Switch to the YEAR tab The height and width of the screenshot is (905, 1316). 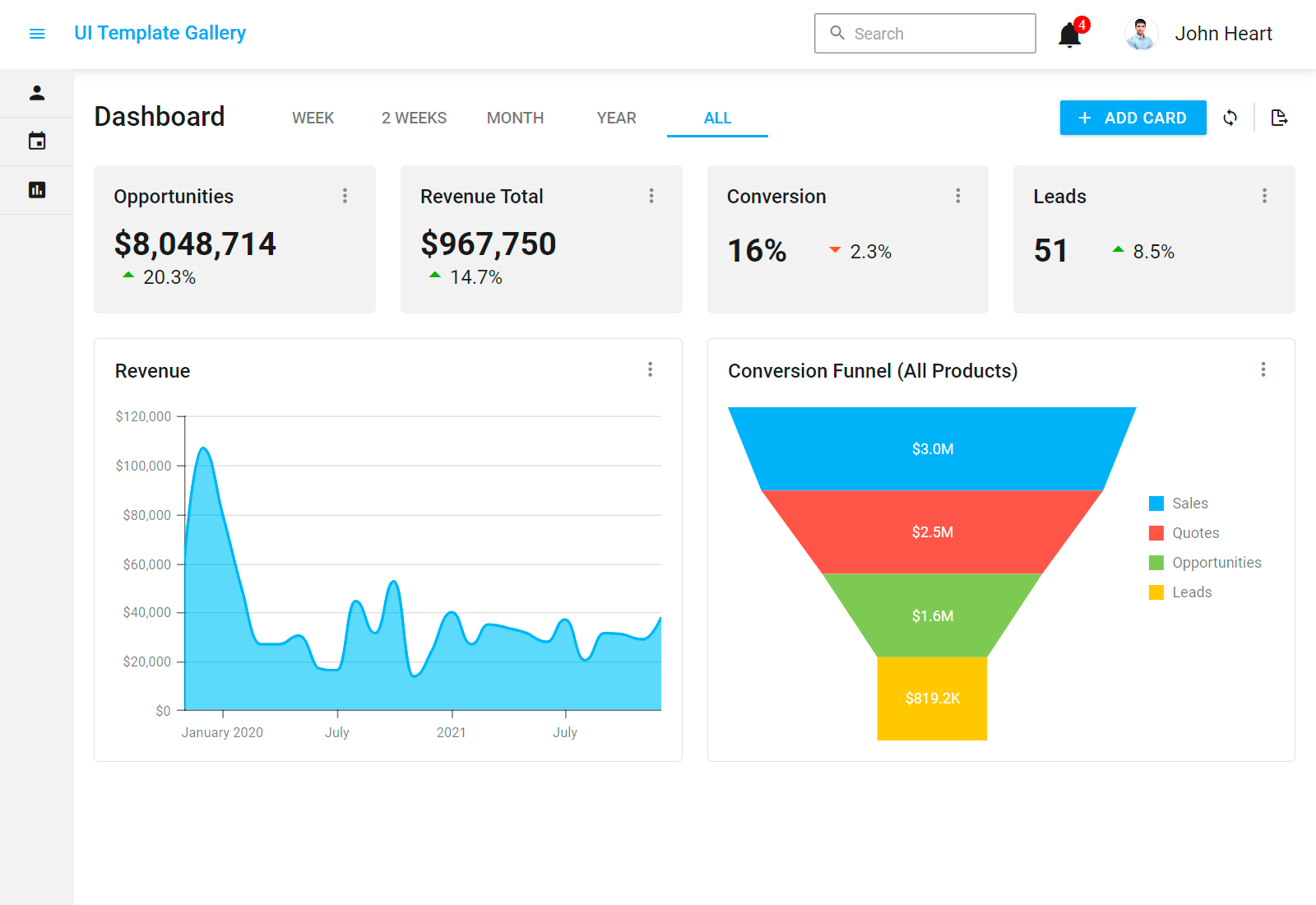(x=616, y=118)
